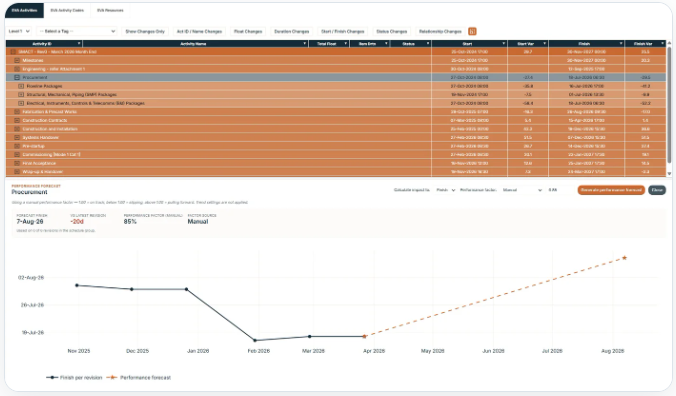Expand the Wrap-up & Handover row
Viewport: 676px width, 396px height.
click(x=17, y=172)
